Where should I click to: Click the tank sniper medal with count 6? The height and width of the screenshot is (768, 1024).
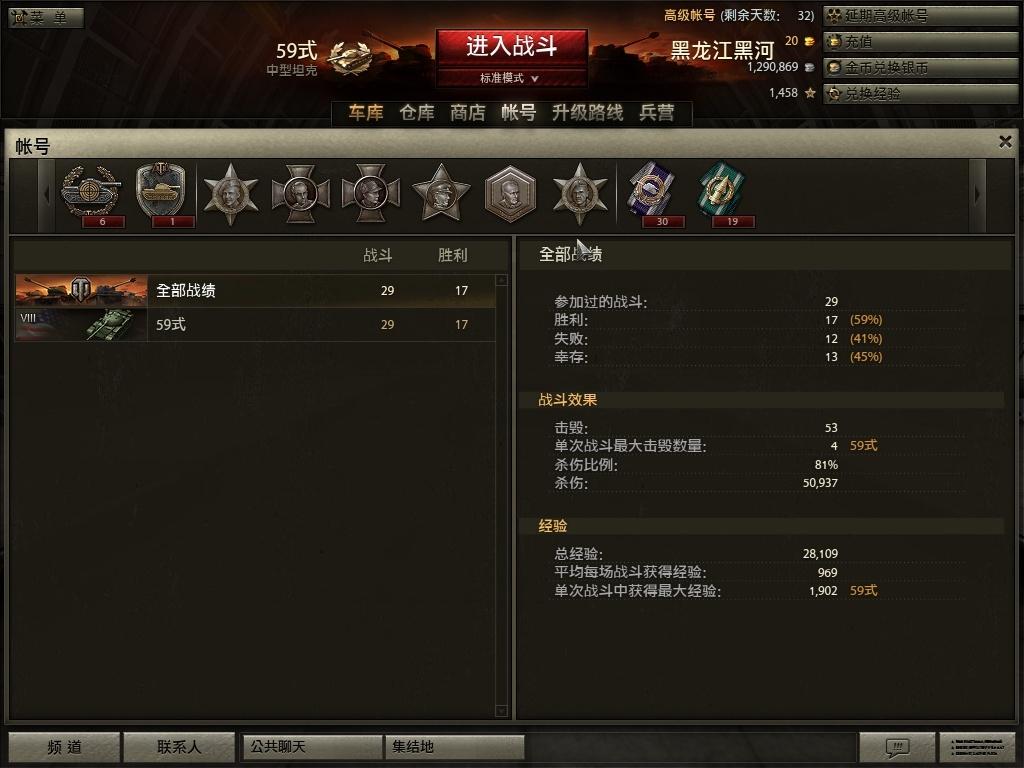[x=91, y=193]
